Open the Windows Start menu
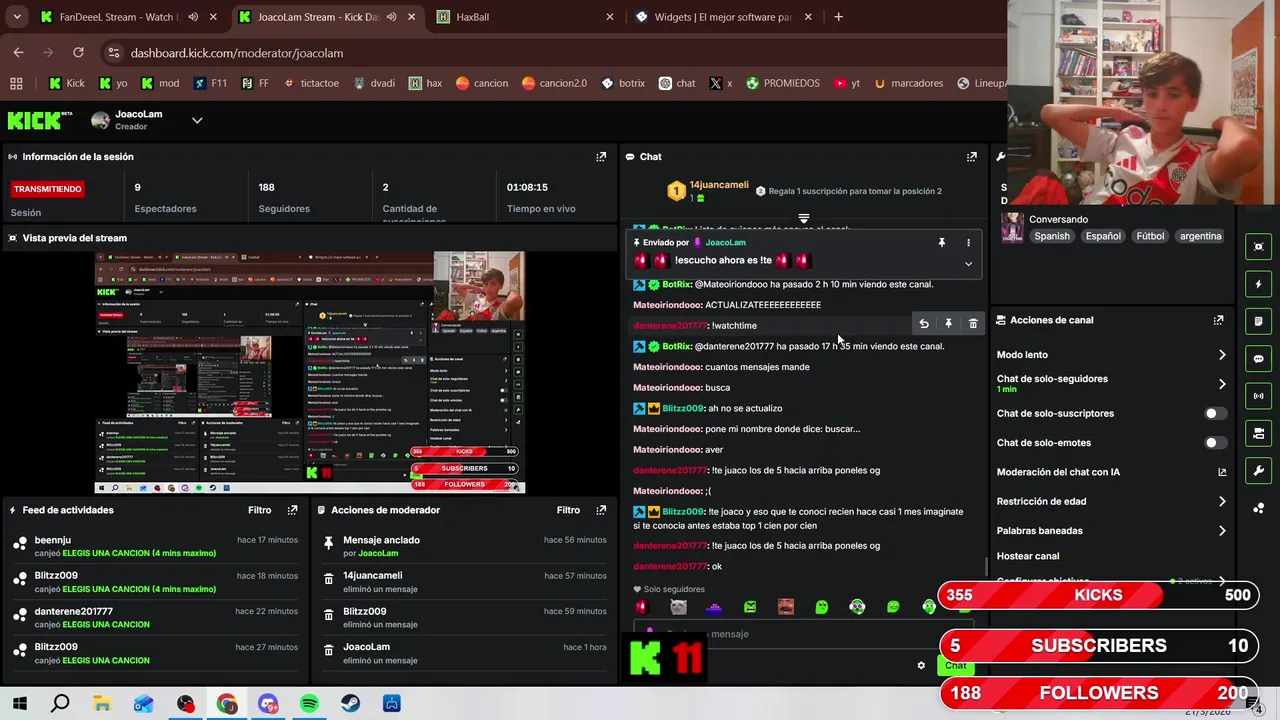1280x720 pixels. tap(19, 704)
